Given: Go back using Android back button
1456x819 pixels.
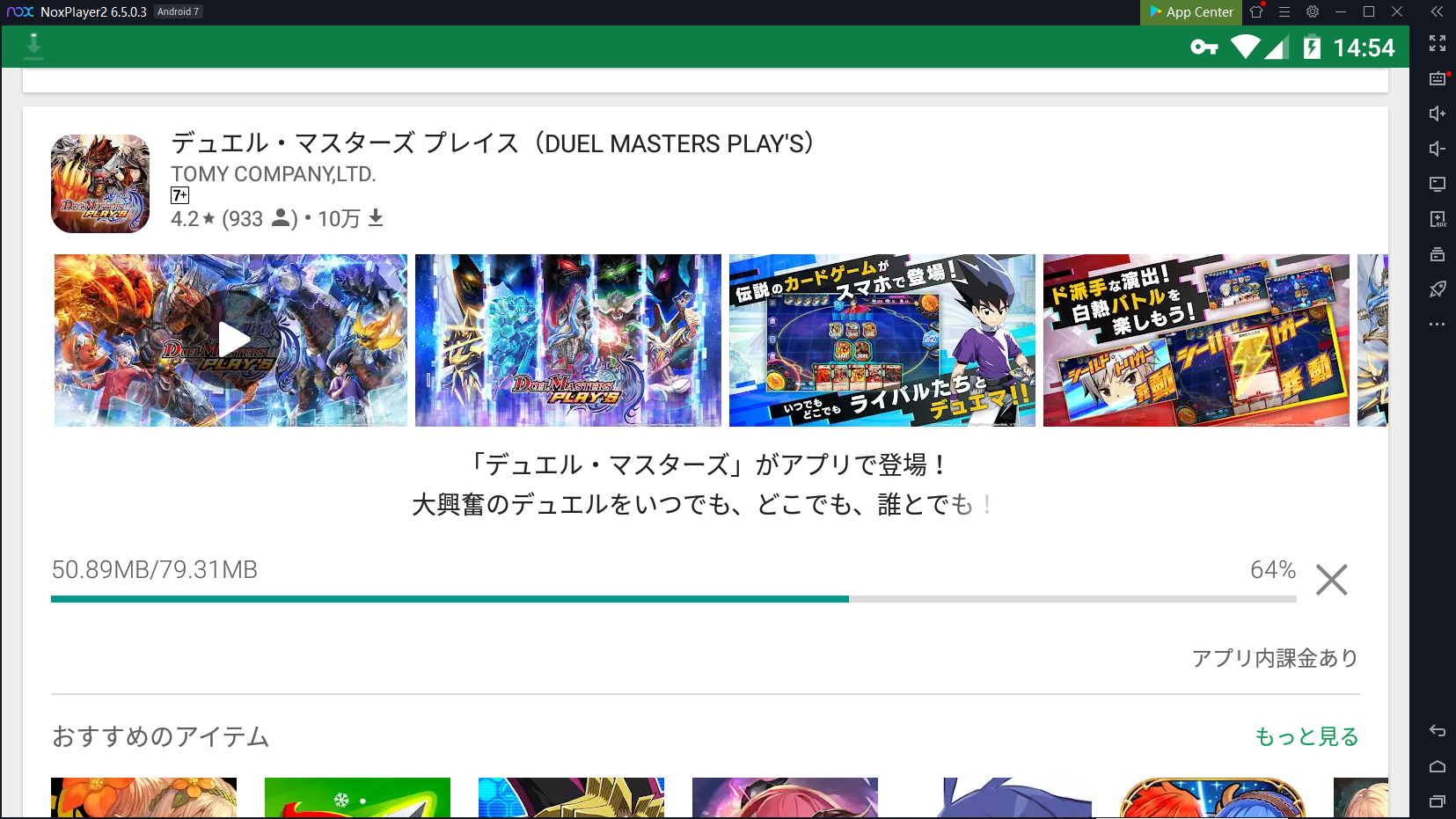Looking at the screenshot, I should tap(1438, 731).
